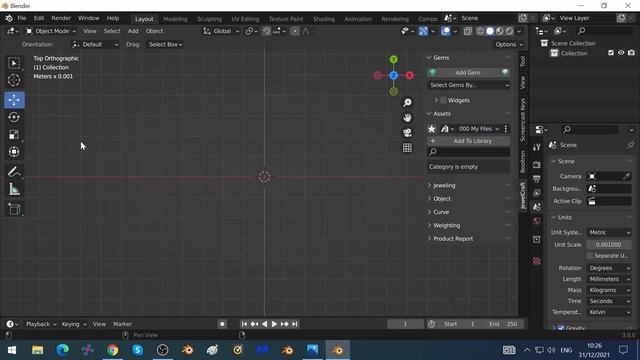The height and width of the screenshot is (360, 640).
Task: Toggle the camera view icon
Action: tap(407, 133)
